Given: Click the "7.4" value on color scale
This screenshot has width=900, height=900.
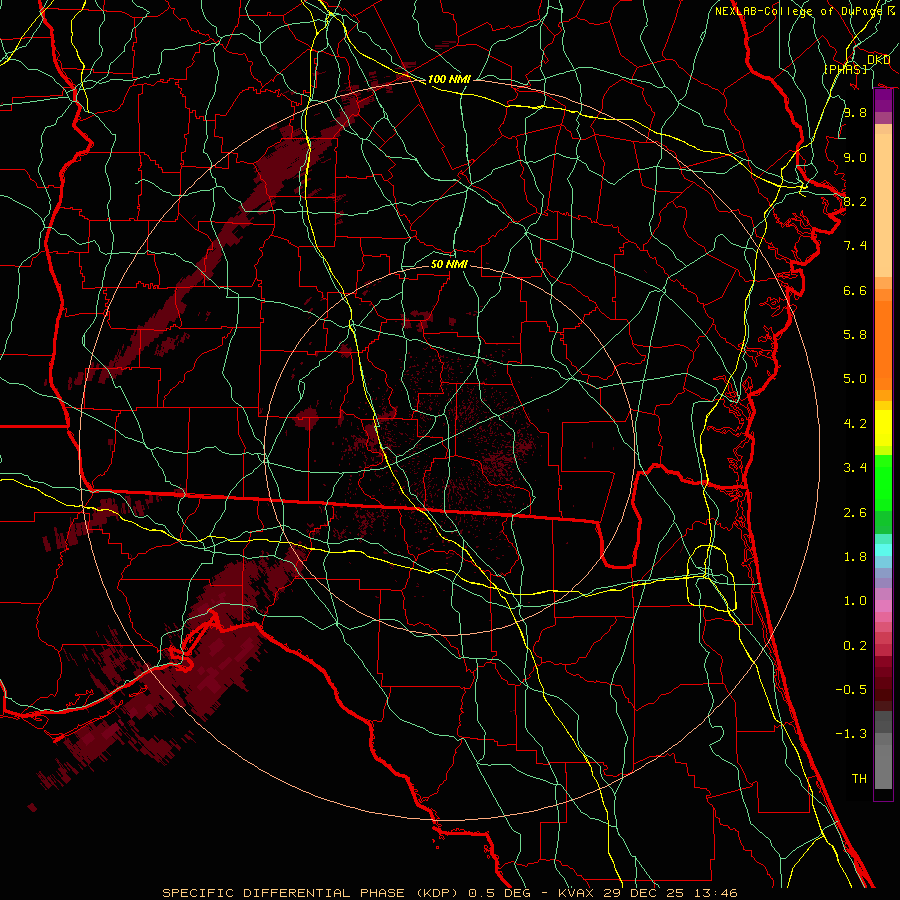Looking at the screenshot, I should tap(854, 246).
